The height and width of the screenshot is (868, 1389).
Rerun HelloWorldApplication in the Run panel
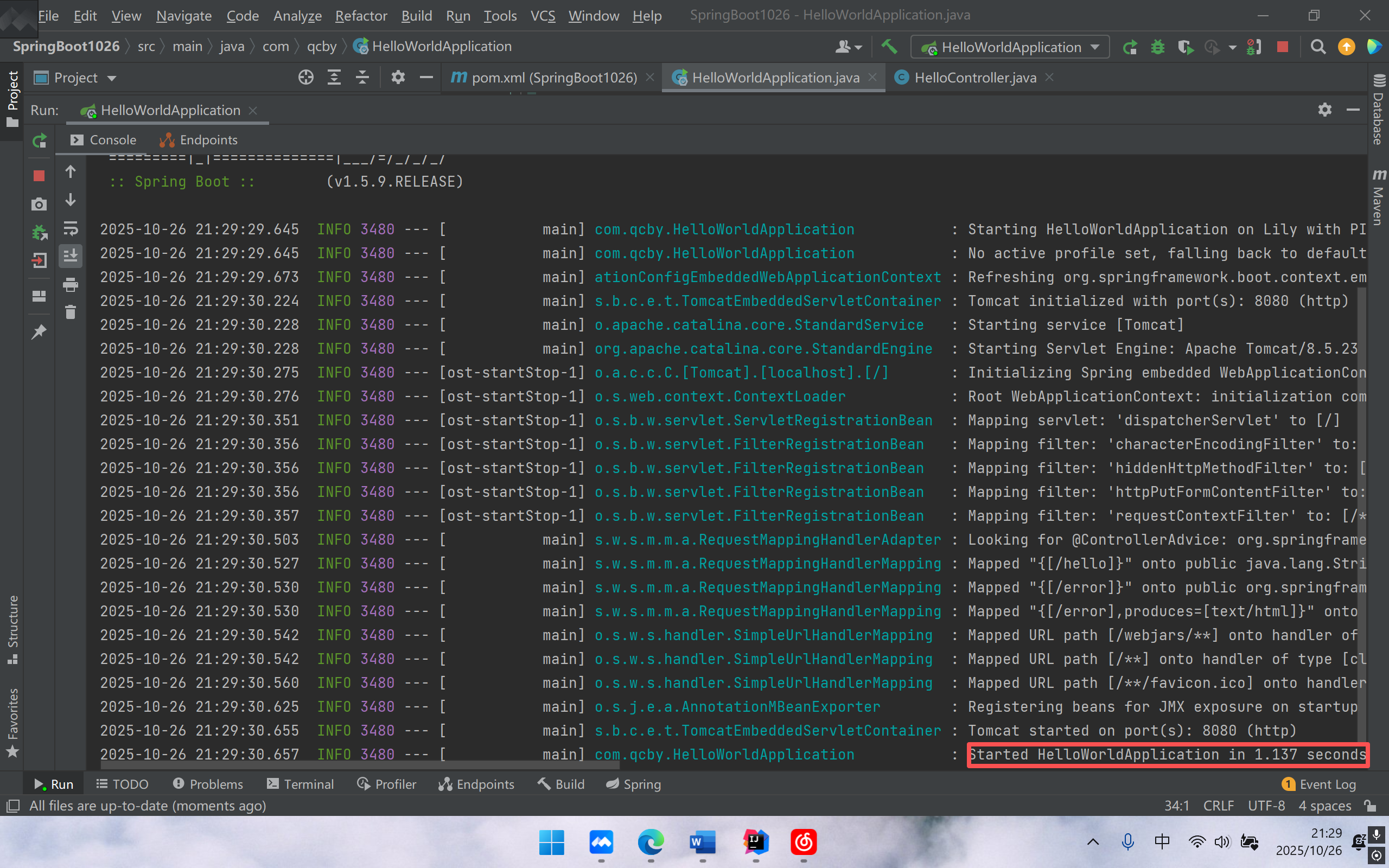point(39,141)
